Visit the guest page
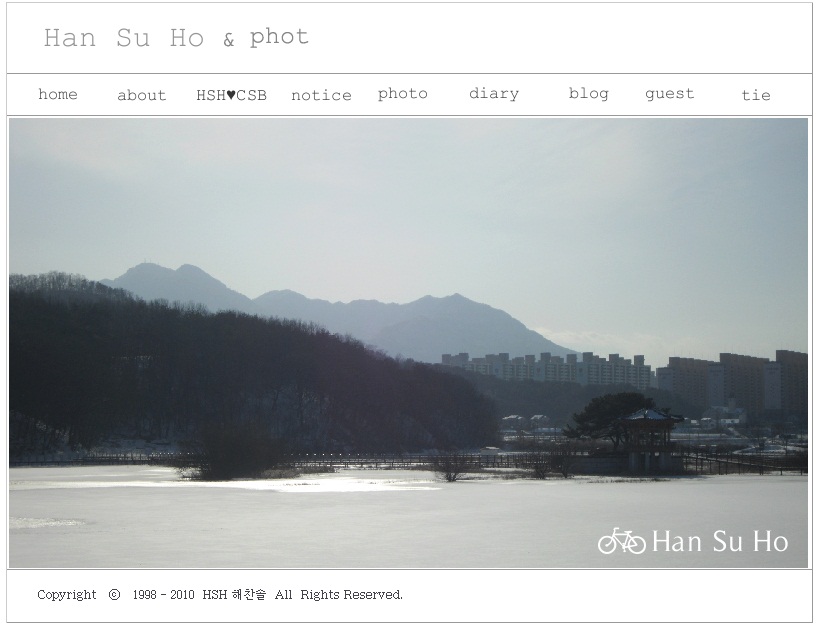The height and width of the screenshot is (631, 817). coord(670,94)
